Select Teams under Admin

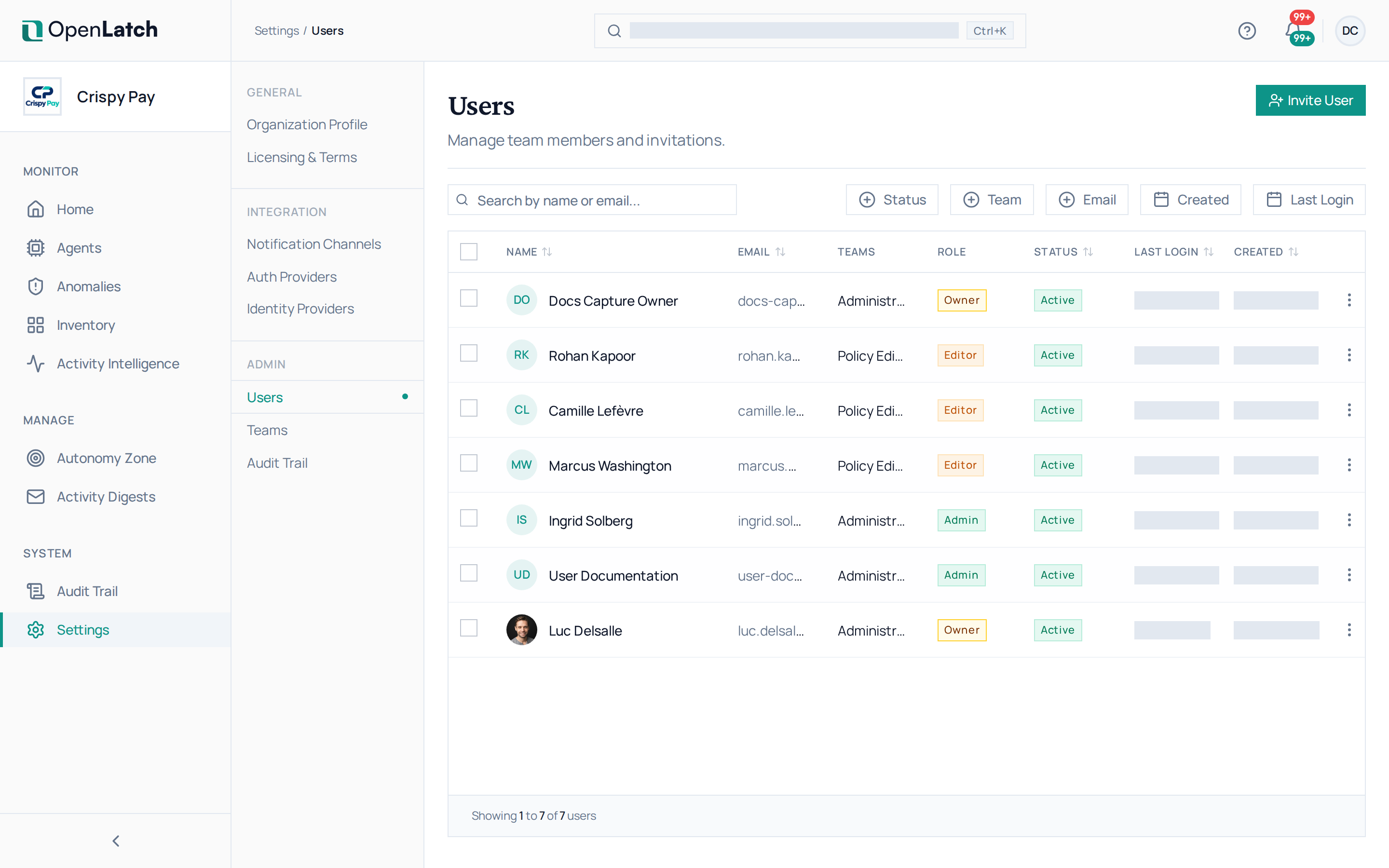coord(267,430)
